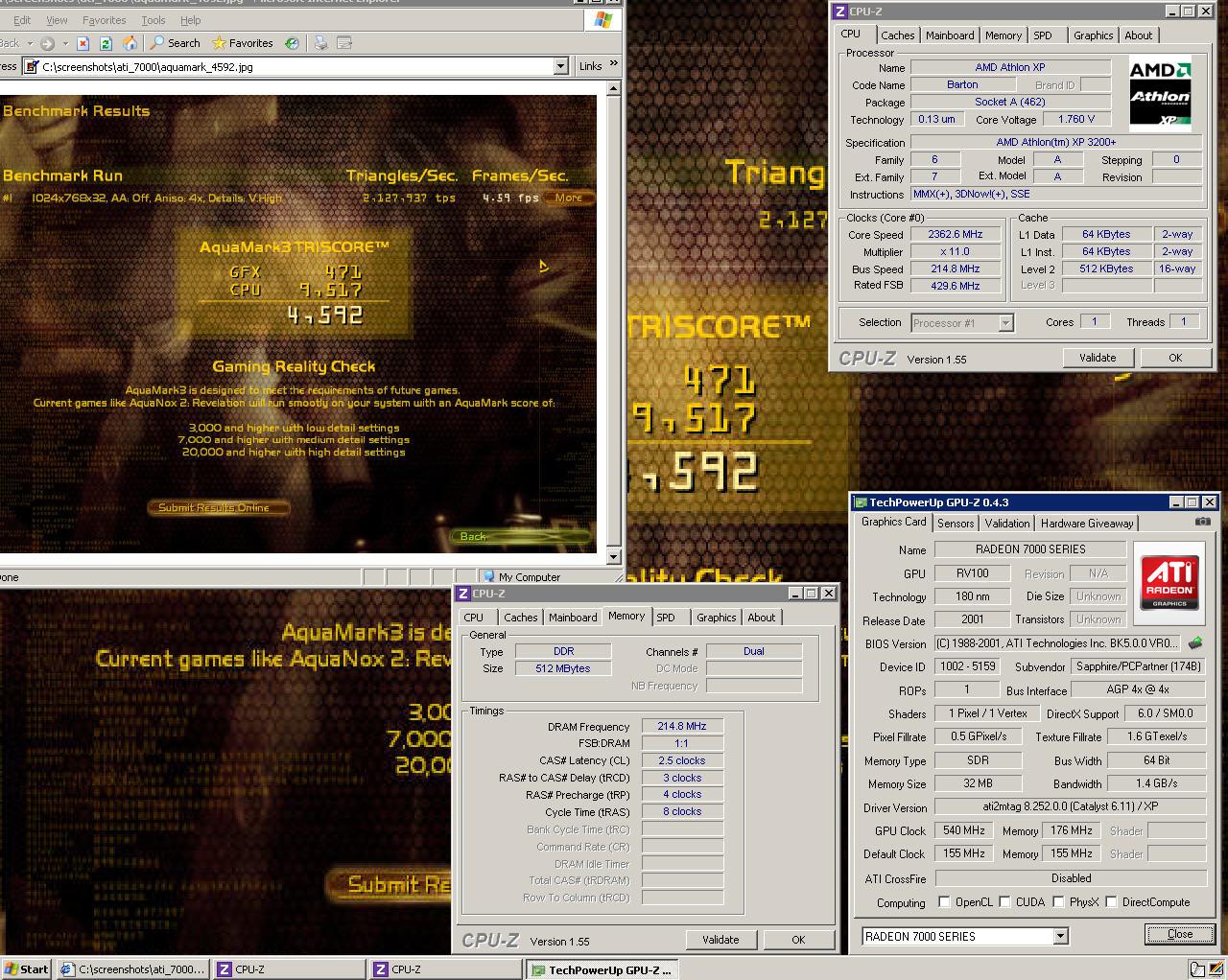The height and width of the screenshot is (980, 1228).
Task: Click the AMD Athlon XP logo in CPU-Z
Action: (1160, 93)
